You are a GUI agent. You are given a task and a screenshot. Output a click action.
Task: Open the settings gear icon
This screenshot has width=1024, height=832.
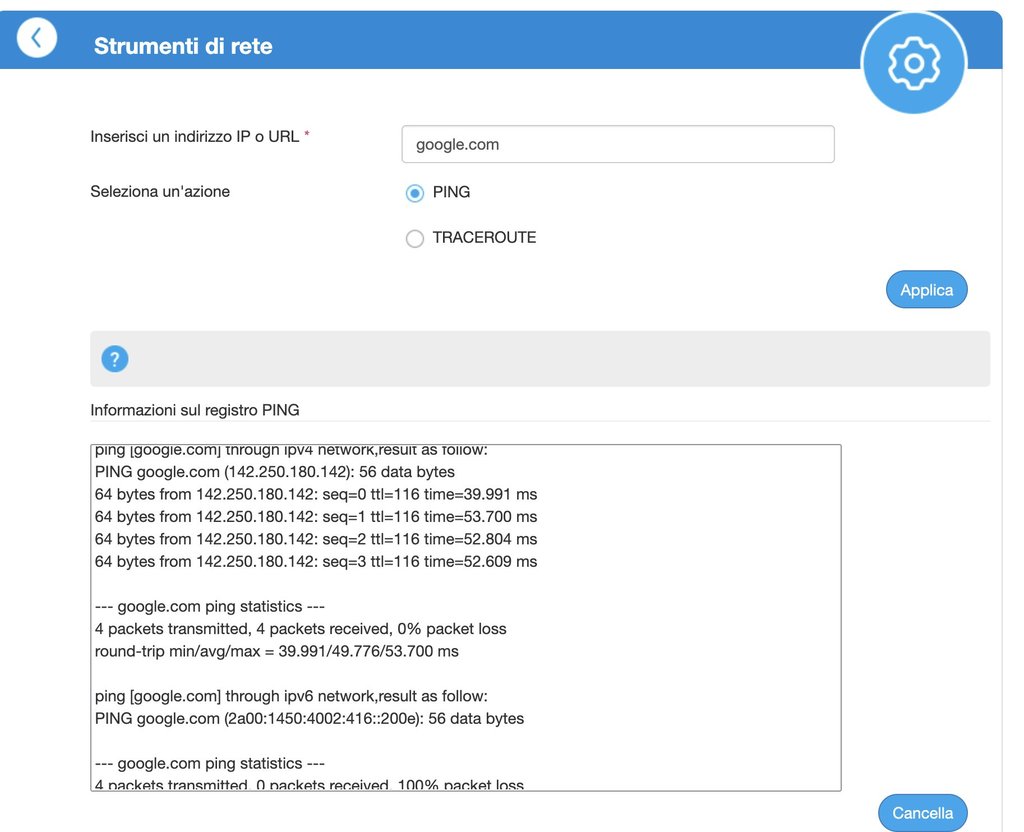click(x=913, y=64)
